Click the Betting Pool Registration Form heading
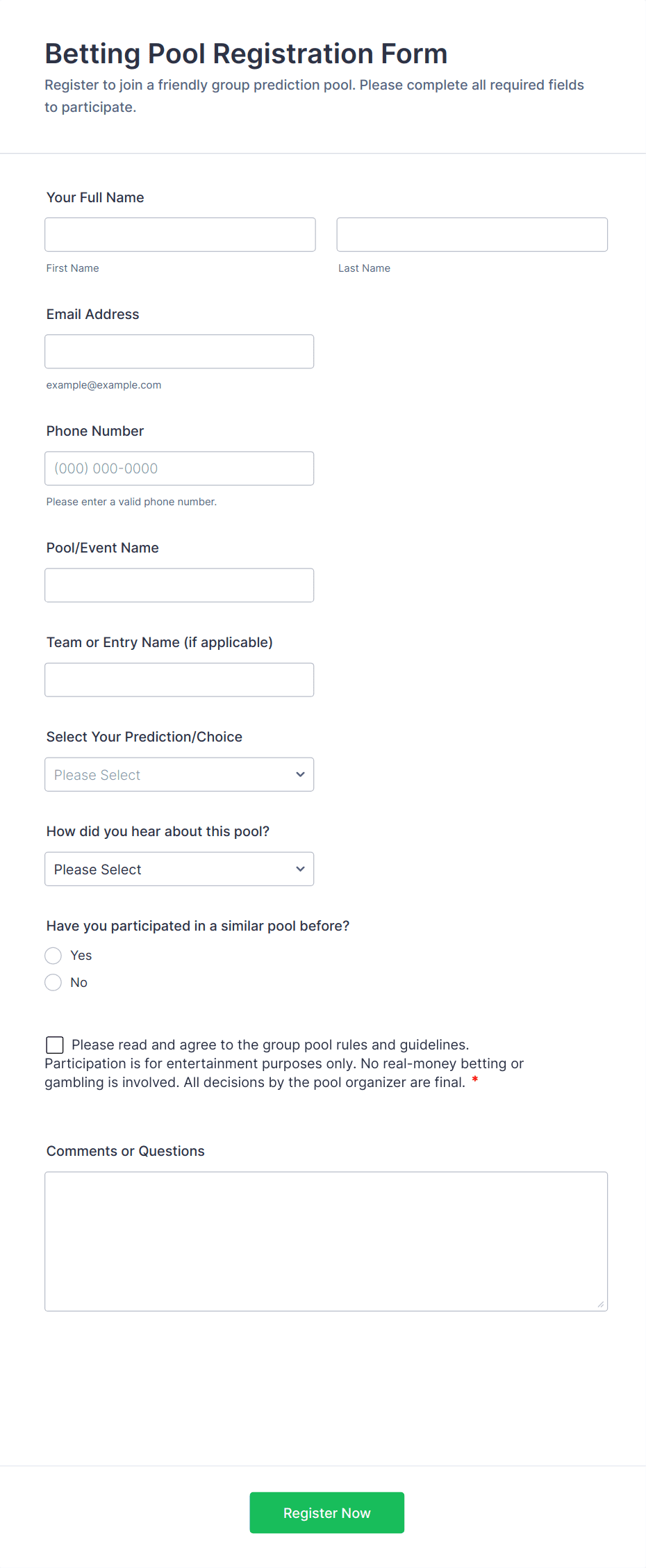 tap(246, 54)
